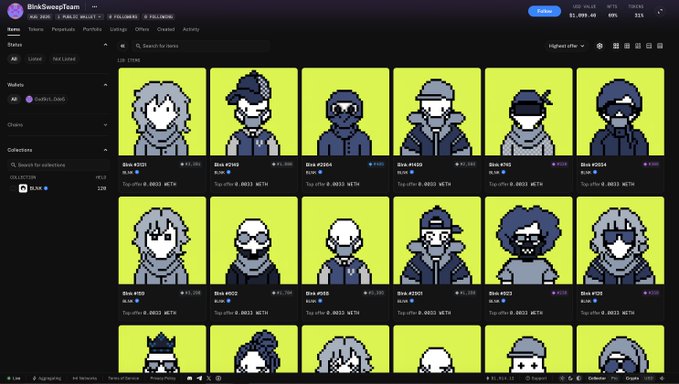
Task: Switch footer mode to Pro
Action: (614, 378)
